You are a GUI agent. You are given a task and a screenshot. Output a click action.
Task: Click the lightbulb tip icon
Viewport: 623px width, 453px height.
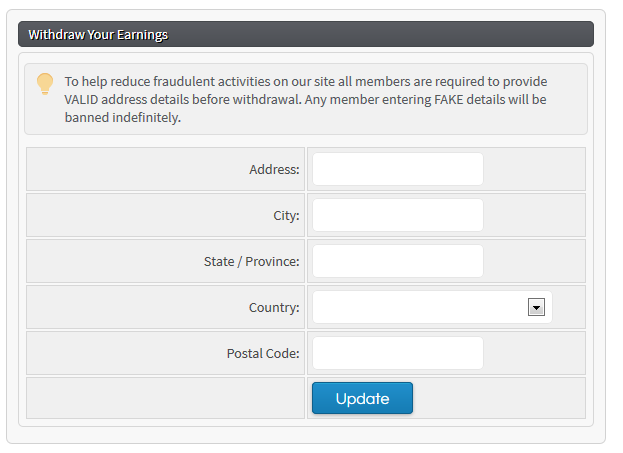[x=45, y=84]
